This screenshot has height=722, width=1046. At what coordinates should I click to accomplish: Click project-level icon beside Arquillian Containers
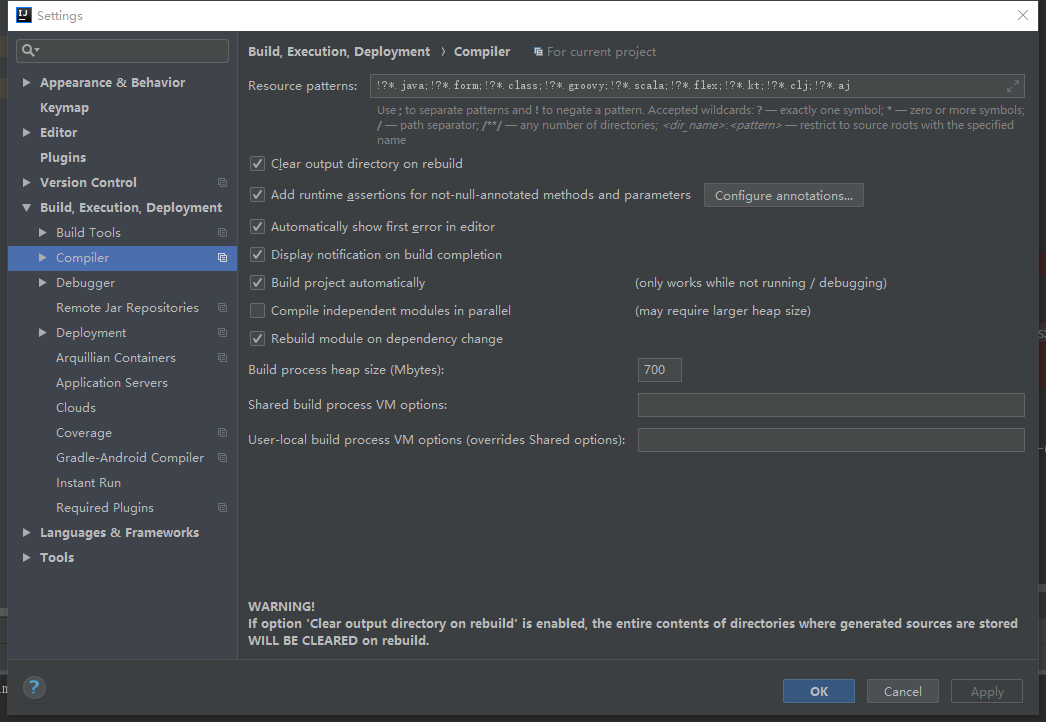[222, 358]
